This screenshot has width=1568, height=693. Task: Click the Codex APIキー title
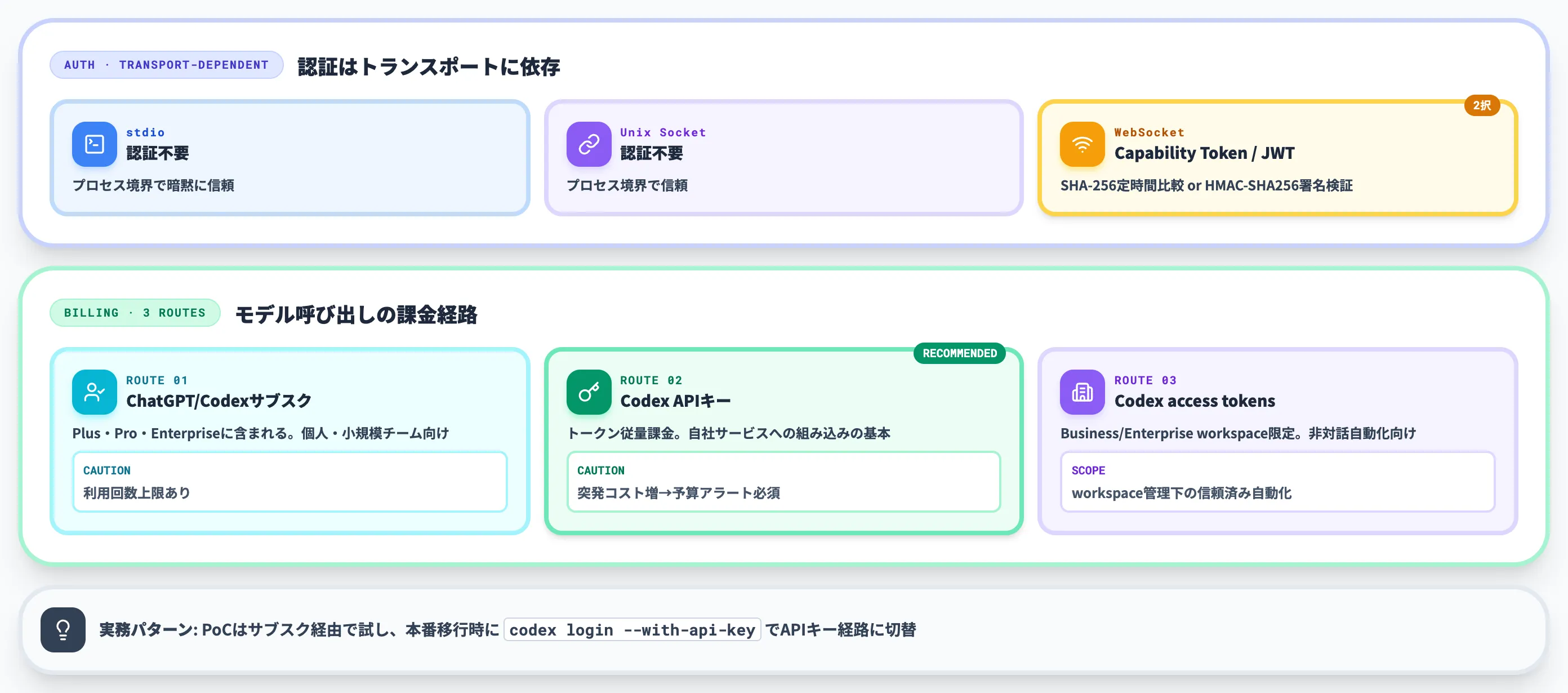[x=675, y=401]
